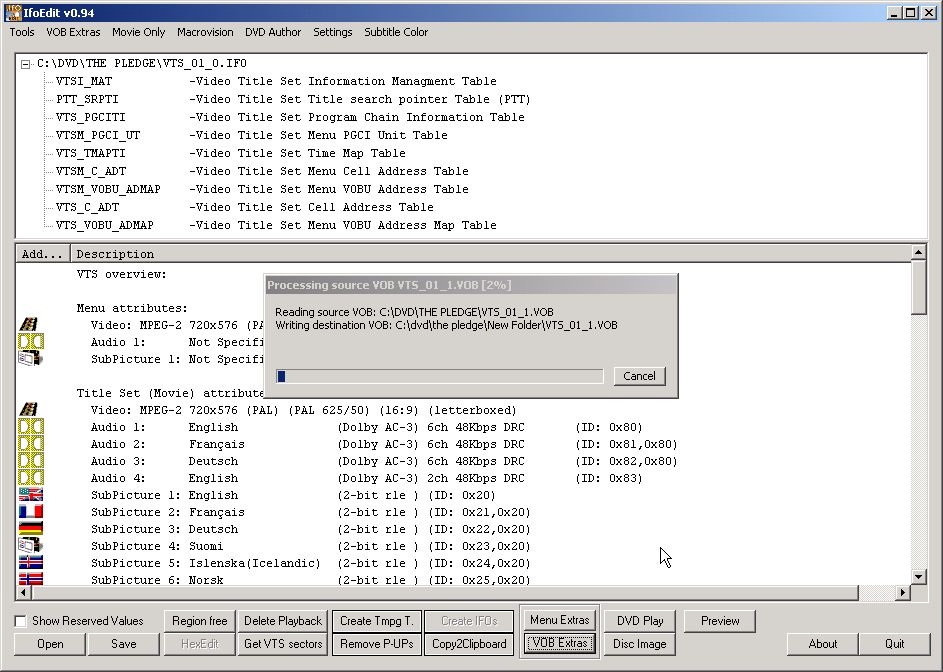
Task: Select the VTS_TMAPTI tree item
Action: (x=91, y=153)
